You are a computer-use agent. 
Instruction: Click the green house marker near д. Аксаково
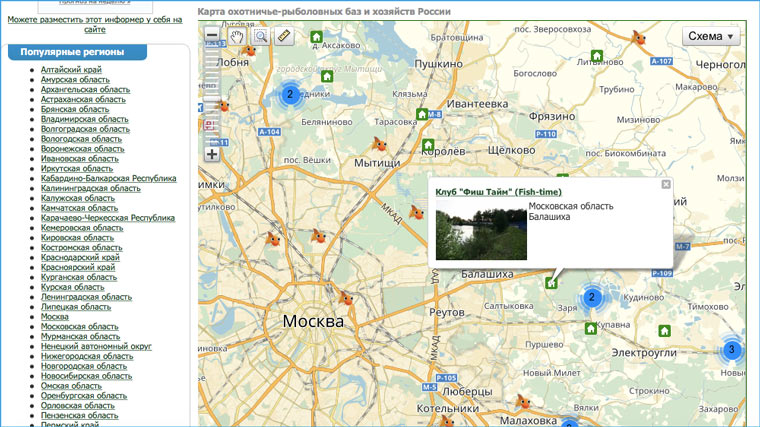pos(316,37)
